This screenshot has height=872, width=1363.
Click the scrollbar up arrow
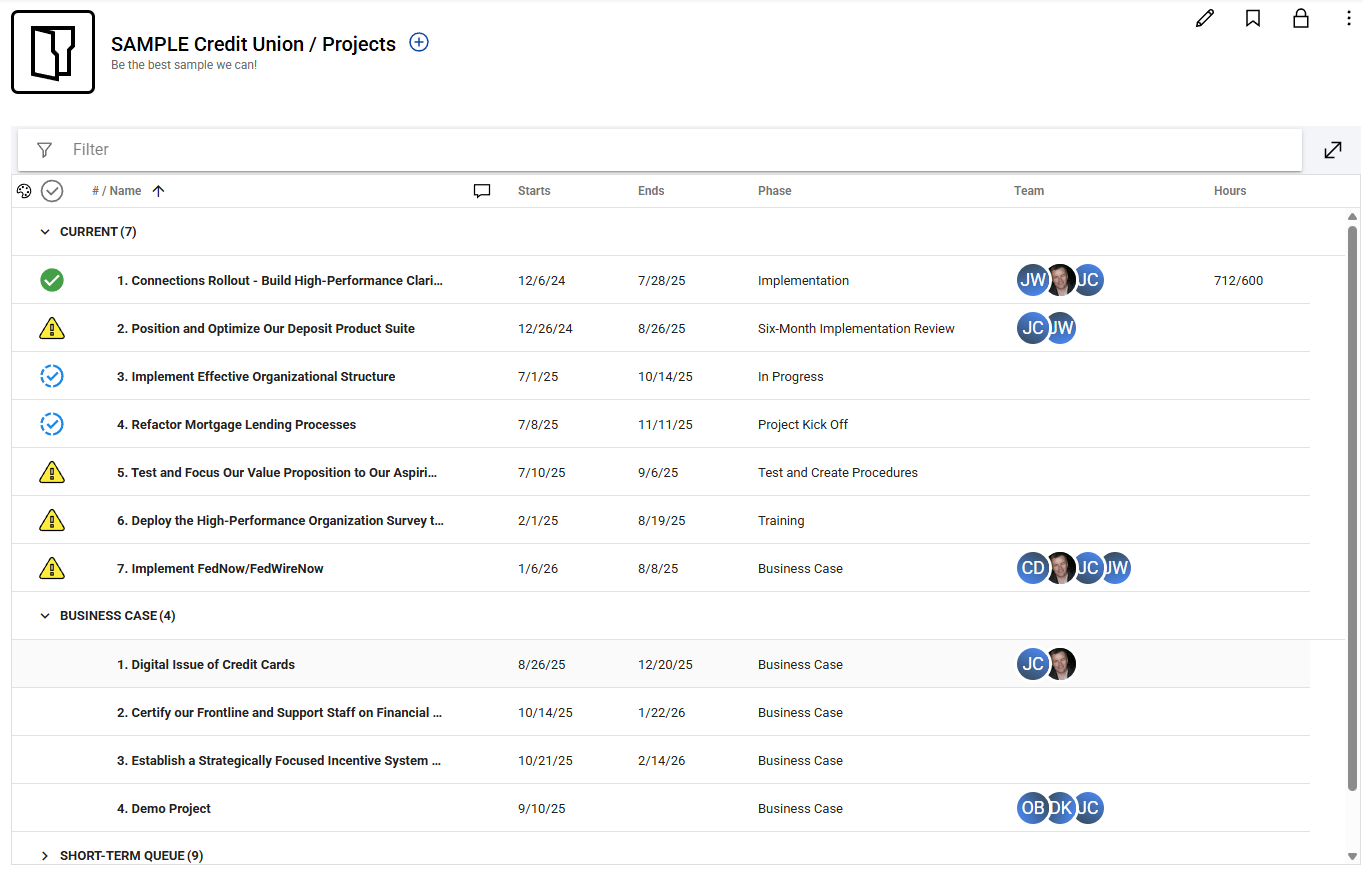(1353, 216)
